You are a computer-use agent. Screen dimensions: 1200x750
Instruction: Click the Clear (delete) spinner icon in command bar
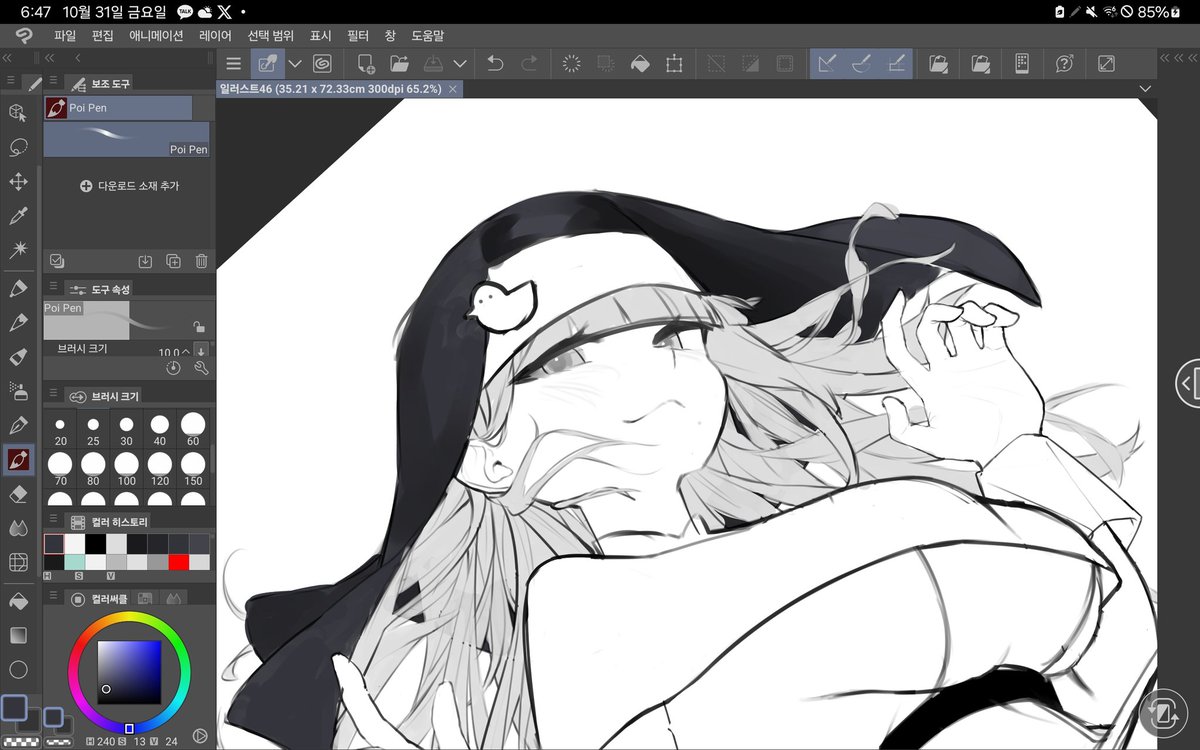[x=572, y=64]
